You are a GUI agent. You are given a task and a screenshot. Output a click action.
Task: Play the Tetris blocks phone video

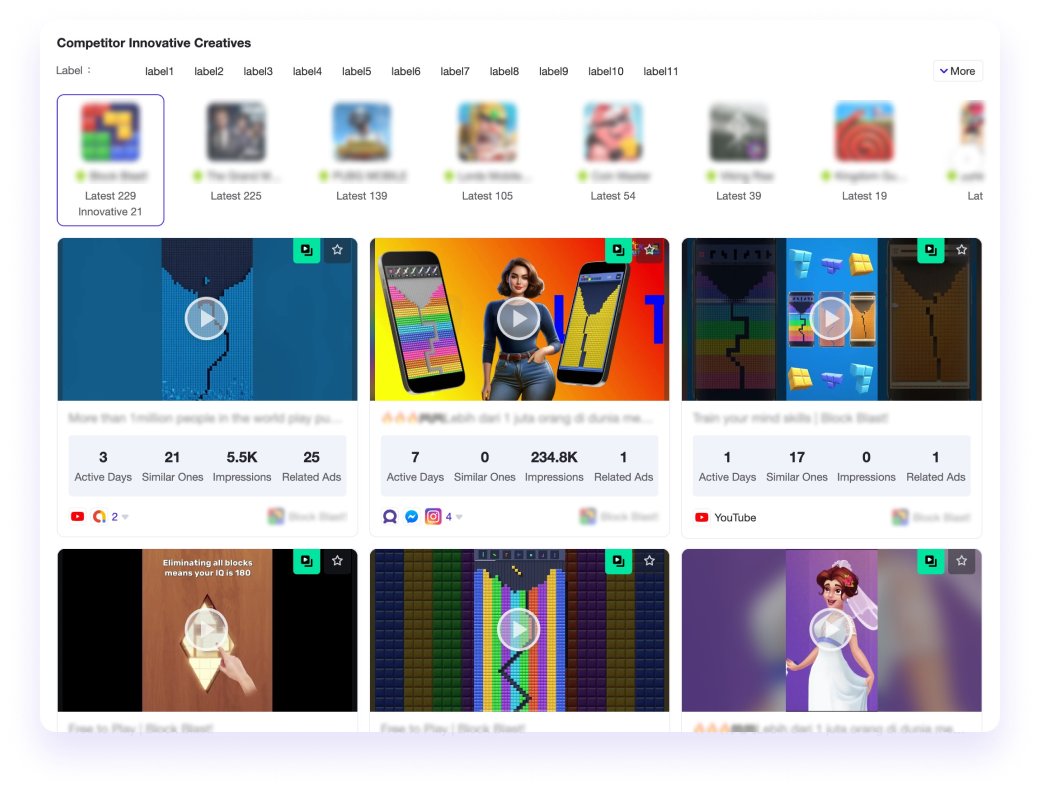[830, 319]
